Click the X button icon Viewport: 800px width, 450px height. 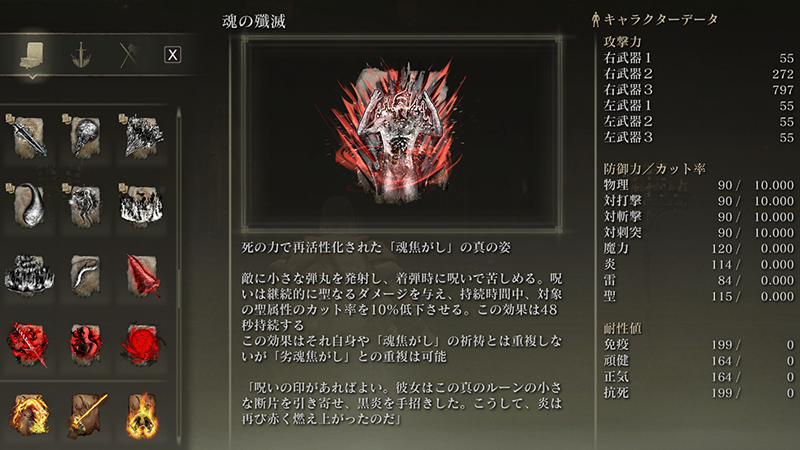click(172, 55)
